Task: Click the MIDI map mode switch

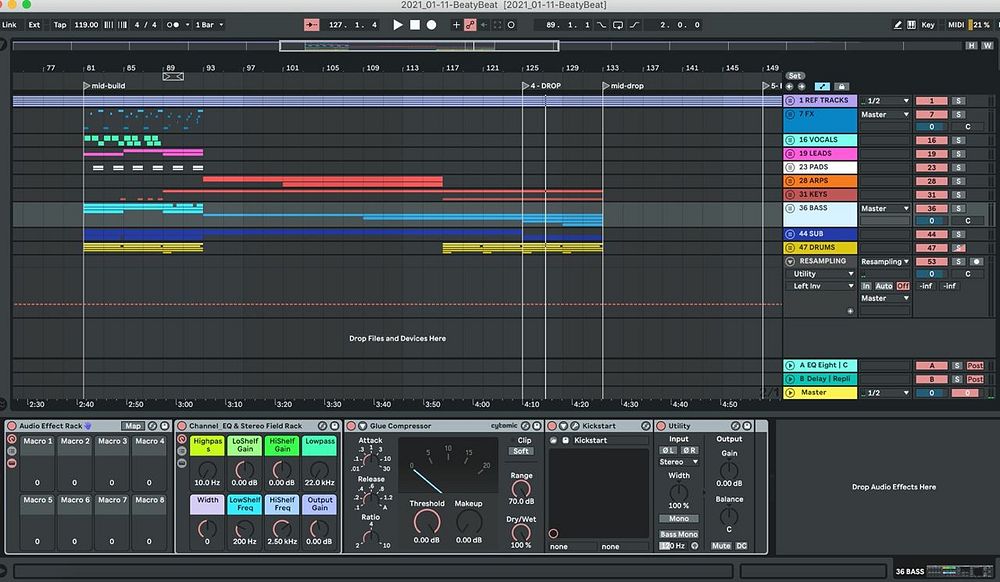Action: 954,24
